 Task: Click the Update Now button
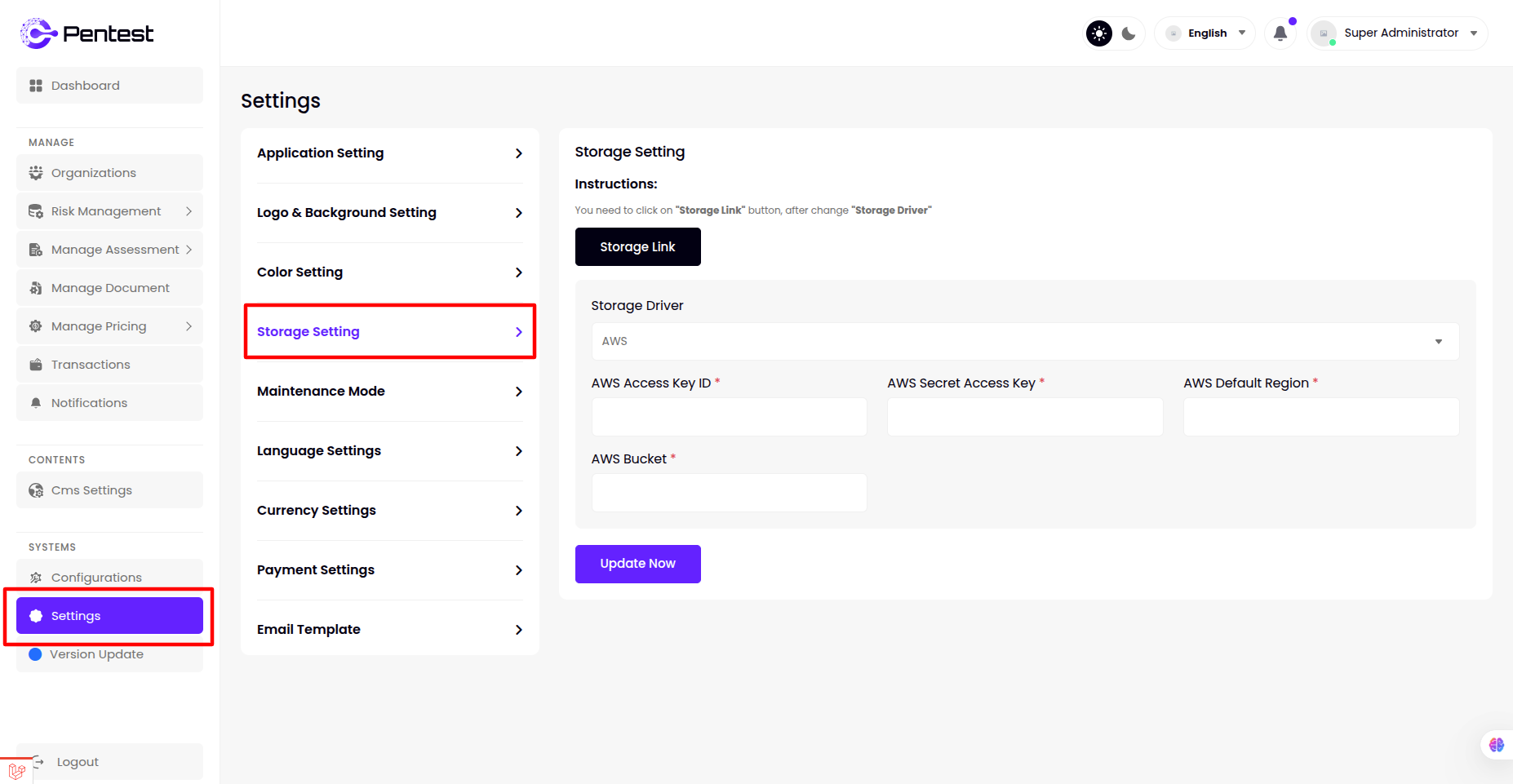click(637, 564)
